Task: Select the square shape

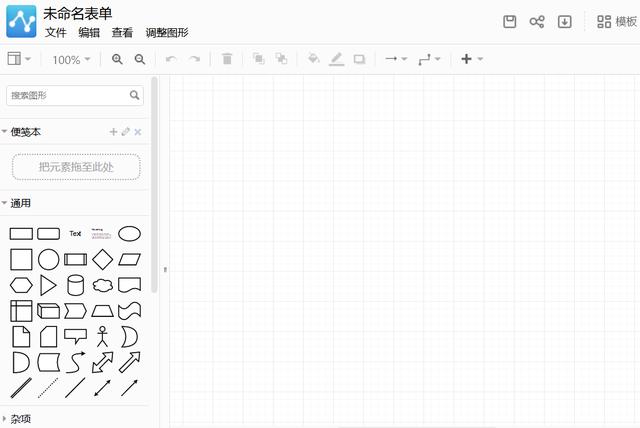Action: pyautogui.click(x=21, y=259)
